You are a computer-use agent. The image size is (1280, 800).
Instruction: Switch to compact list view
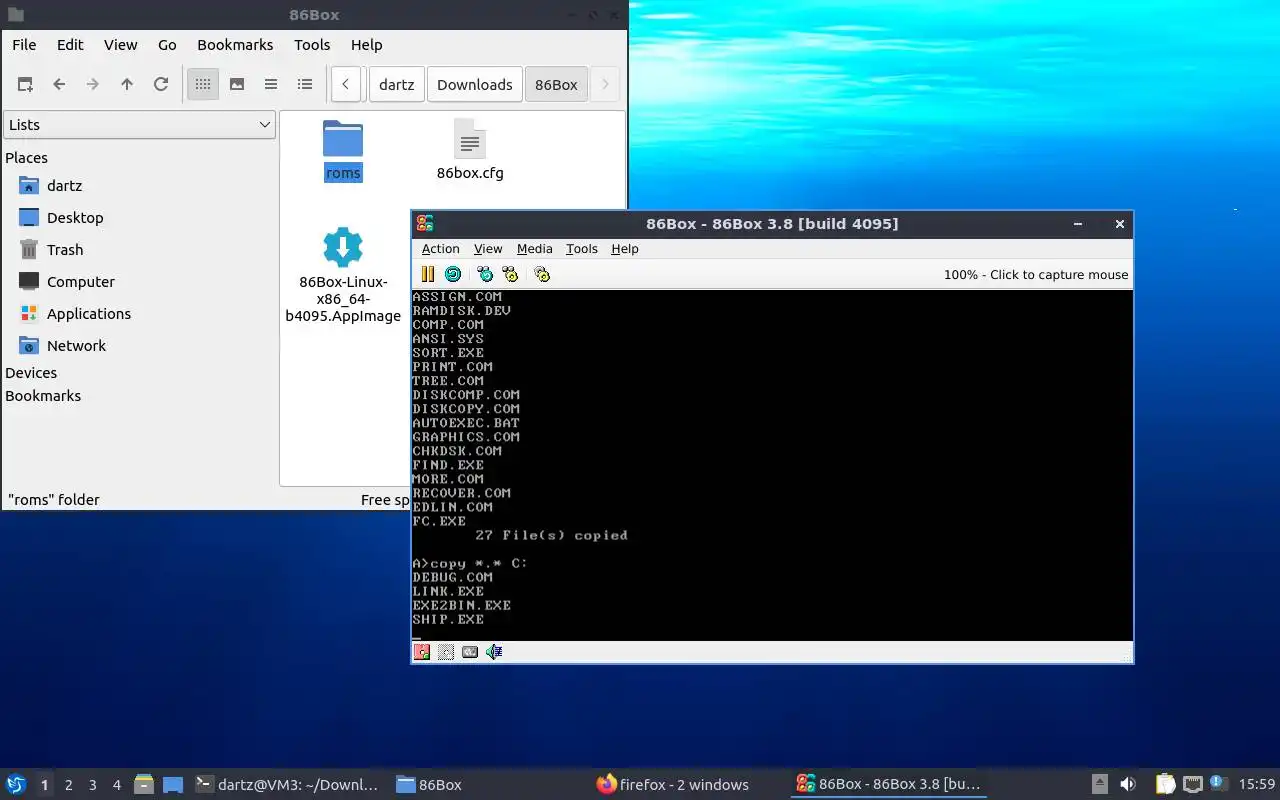[271, 85]
